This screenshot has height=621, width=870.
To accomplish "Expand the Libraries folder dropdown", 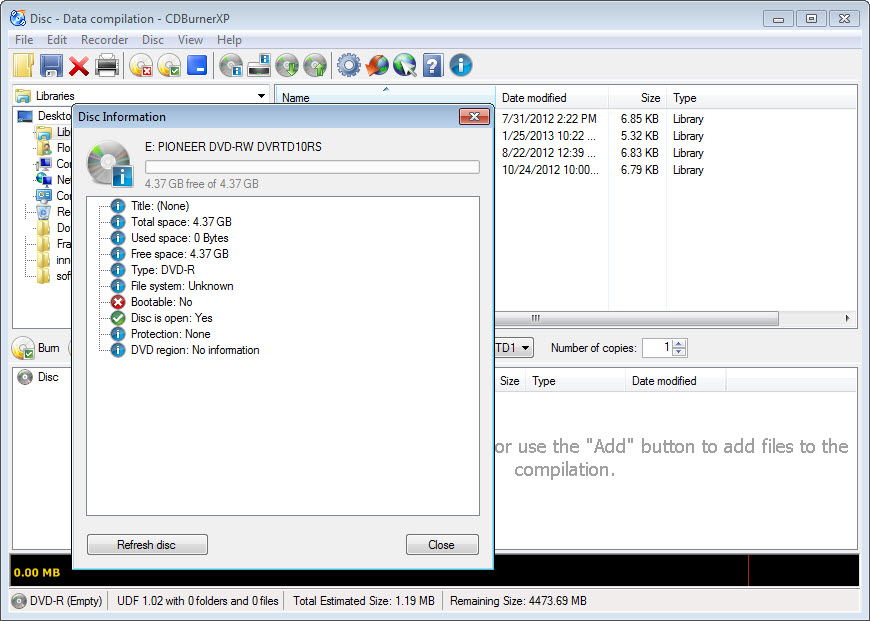I will click(x=261, y=96).
